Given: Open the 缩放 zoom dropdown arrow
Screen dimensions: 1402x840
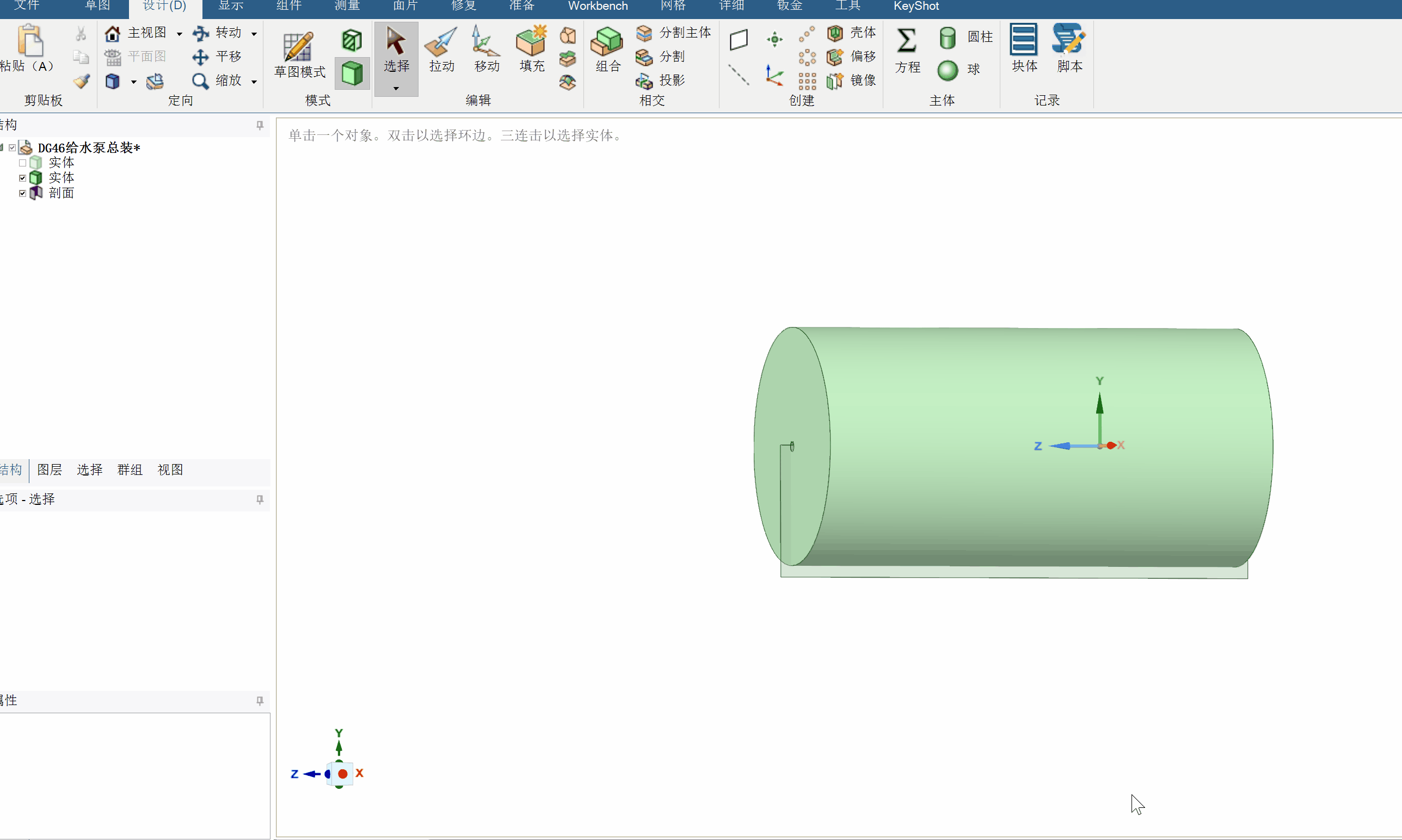Looking at the screenshot, I should pyautogui.click(x=254, y=82).
